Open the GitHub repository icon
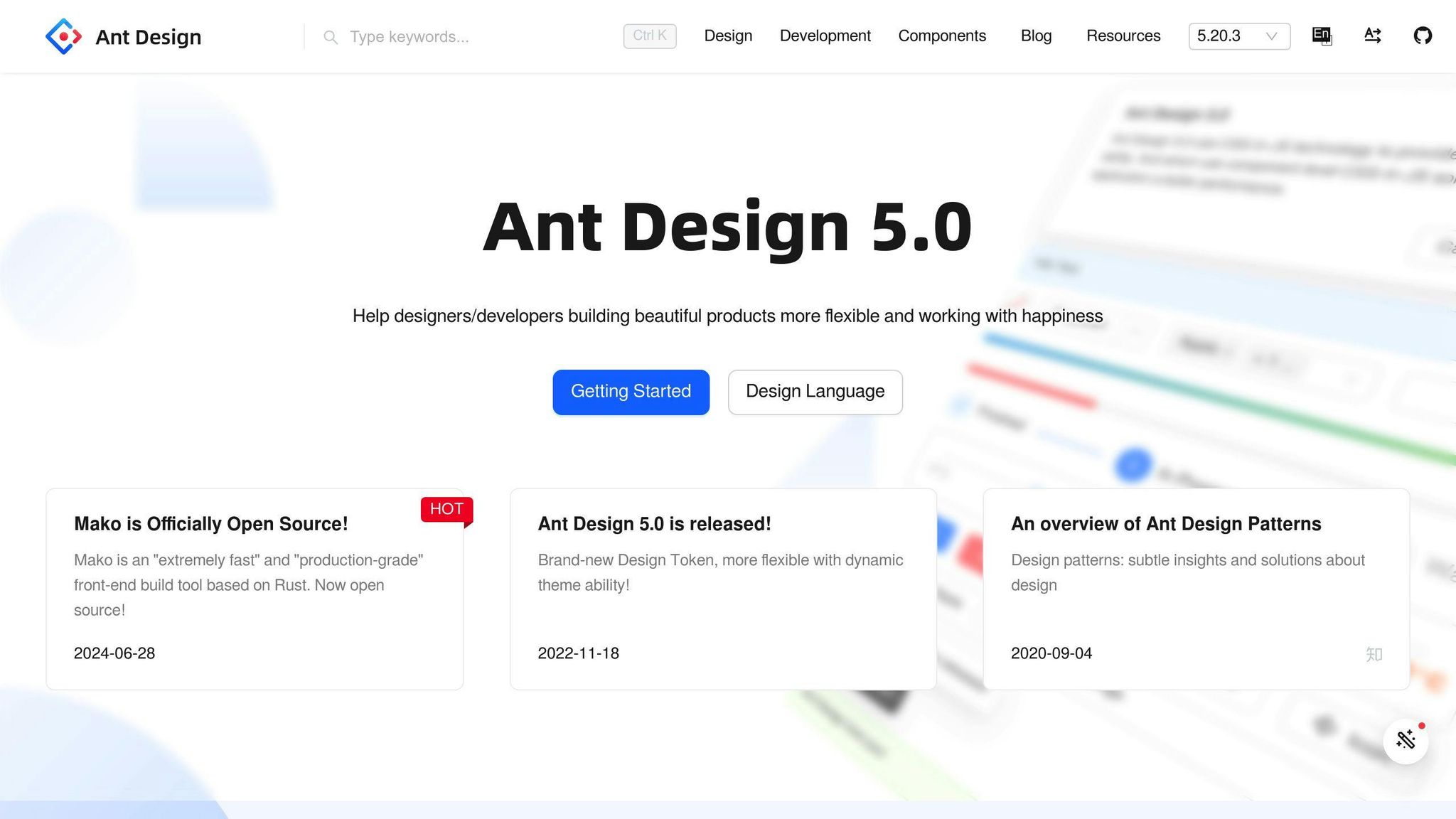Viewport: 1456px width, 819px height. coord(1423,36)
